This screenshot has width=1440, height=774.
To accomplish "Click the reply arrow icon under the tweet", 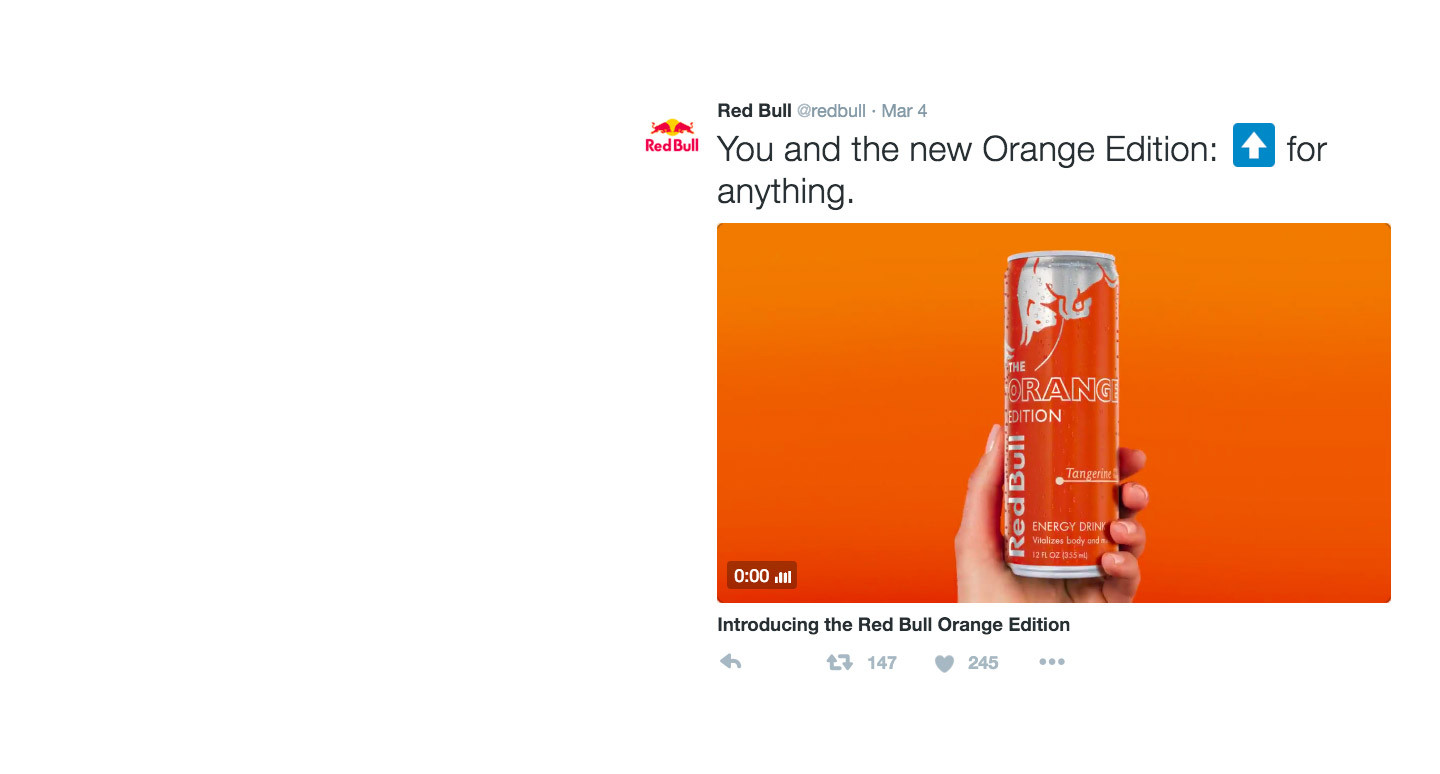I will click(x=730, y=662).
